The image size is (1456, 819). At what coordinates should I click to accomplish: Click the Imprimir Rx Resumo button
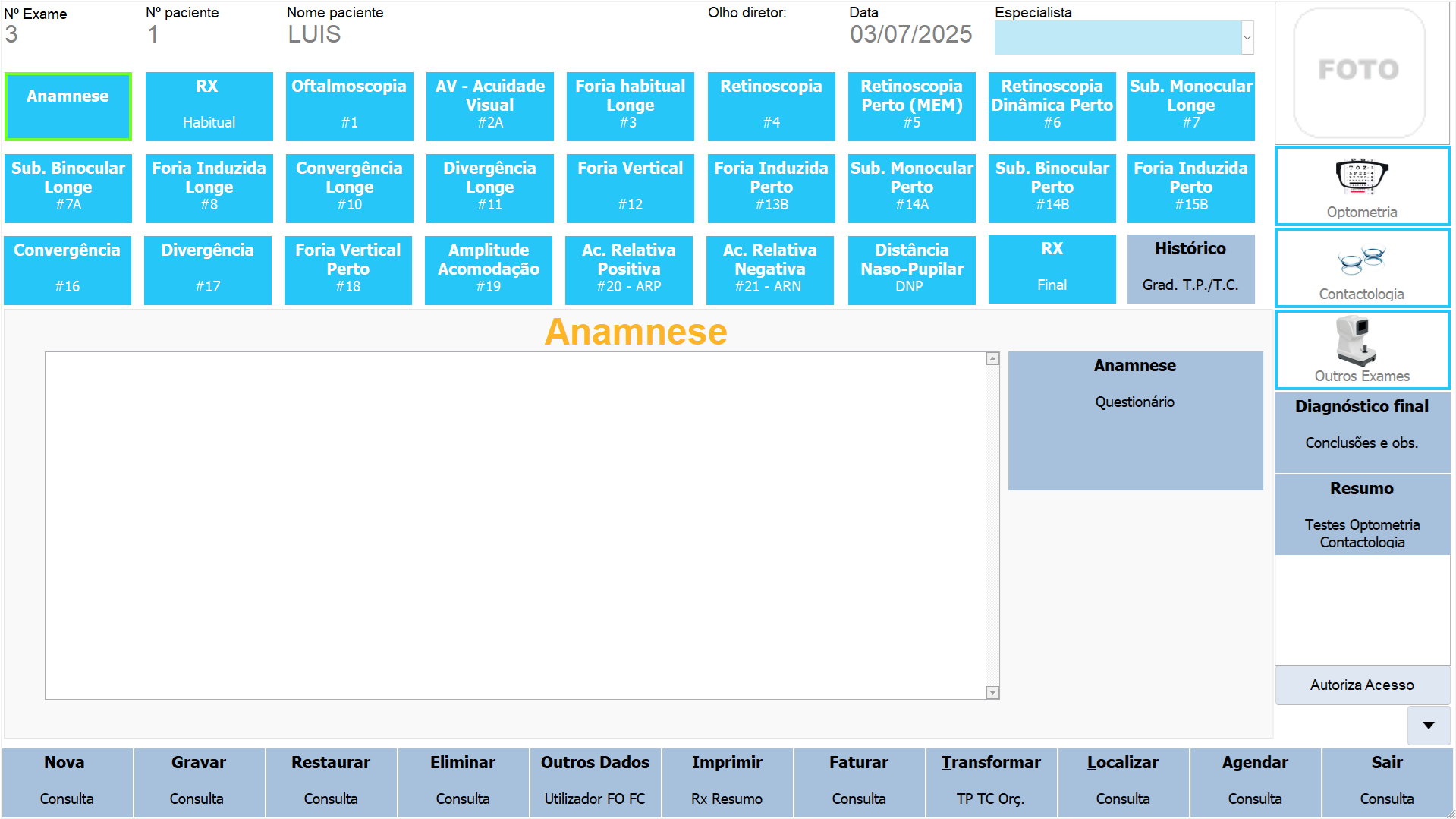pyautogui.click(x=726, y=782)
